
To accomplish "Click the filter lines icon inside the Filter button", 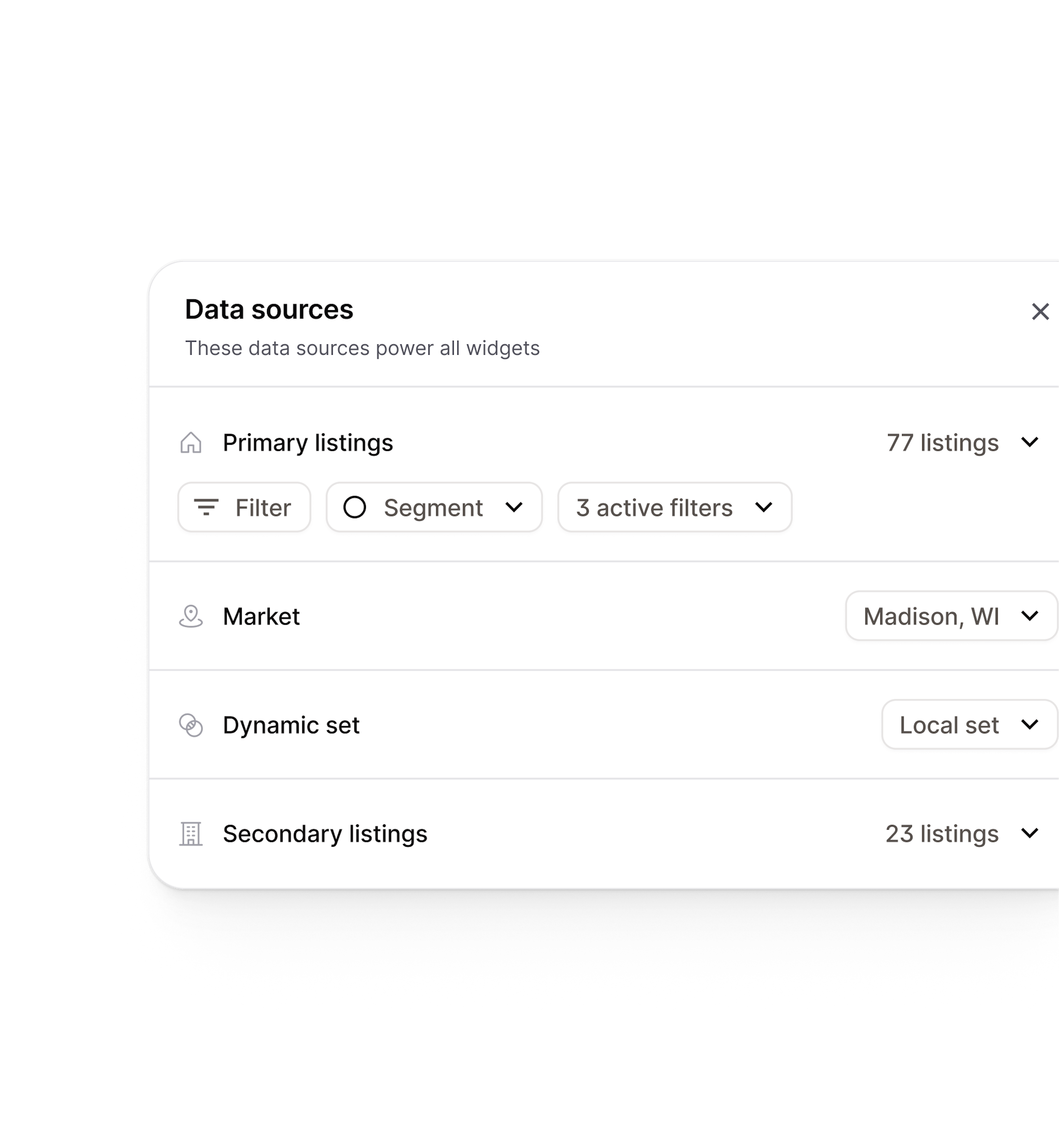I will pos(207,507).
